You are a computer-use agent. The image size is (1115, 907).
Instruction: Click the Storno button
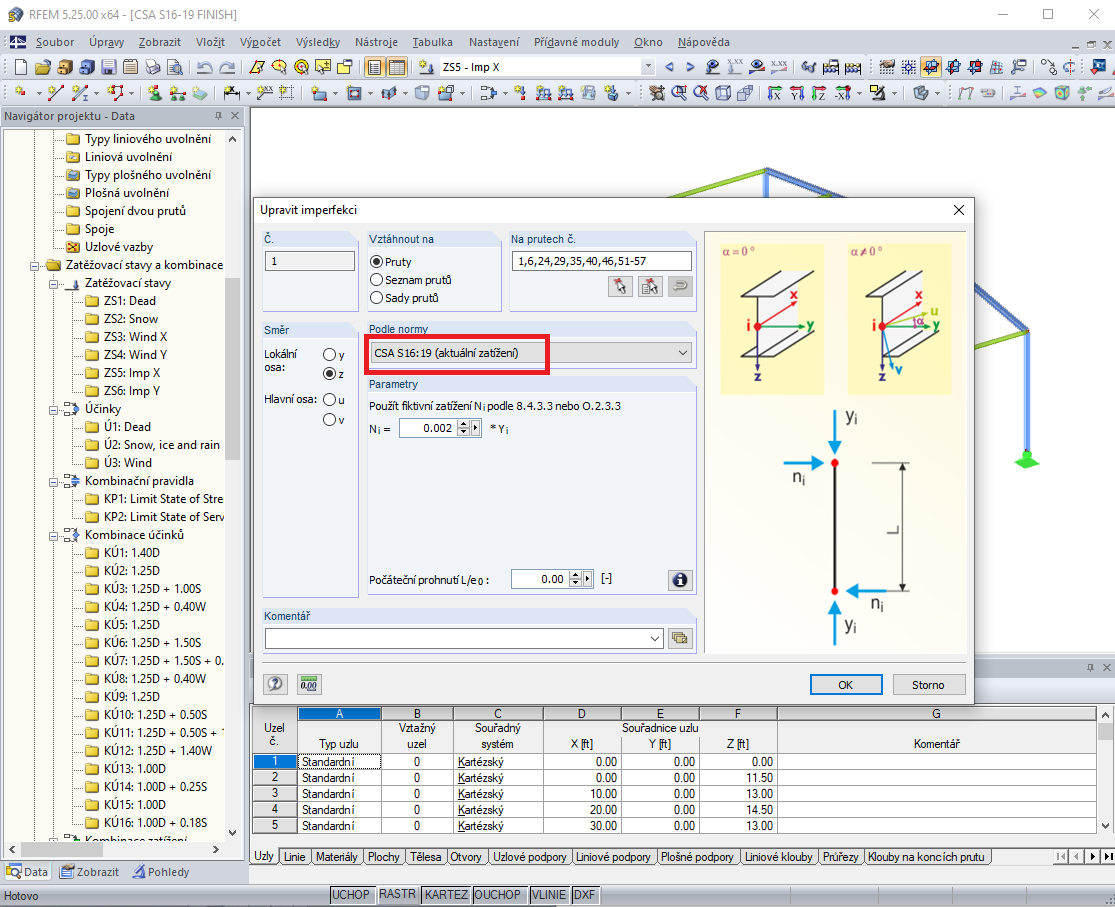[928, 684]
